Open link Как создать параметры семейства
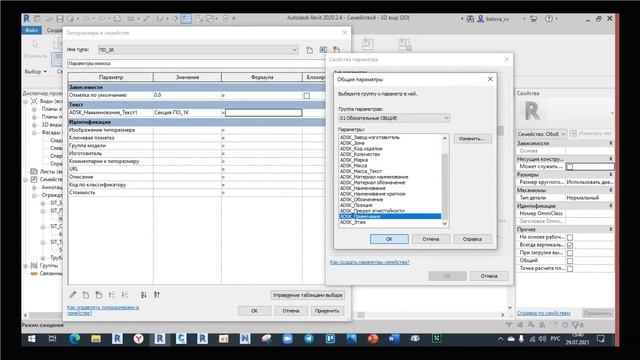The height and width of the screenshot is (360, 640). [369, 262]
